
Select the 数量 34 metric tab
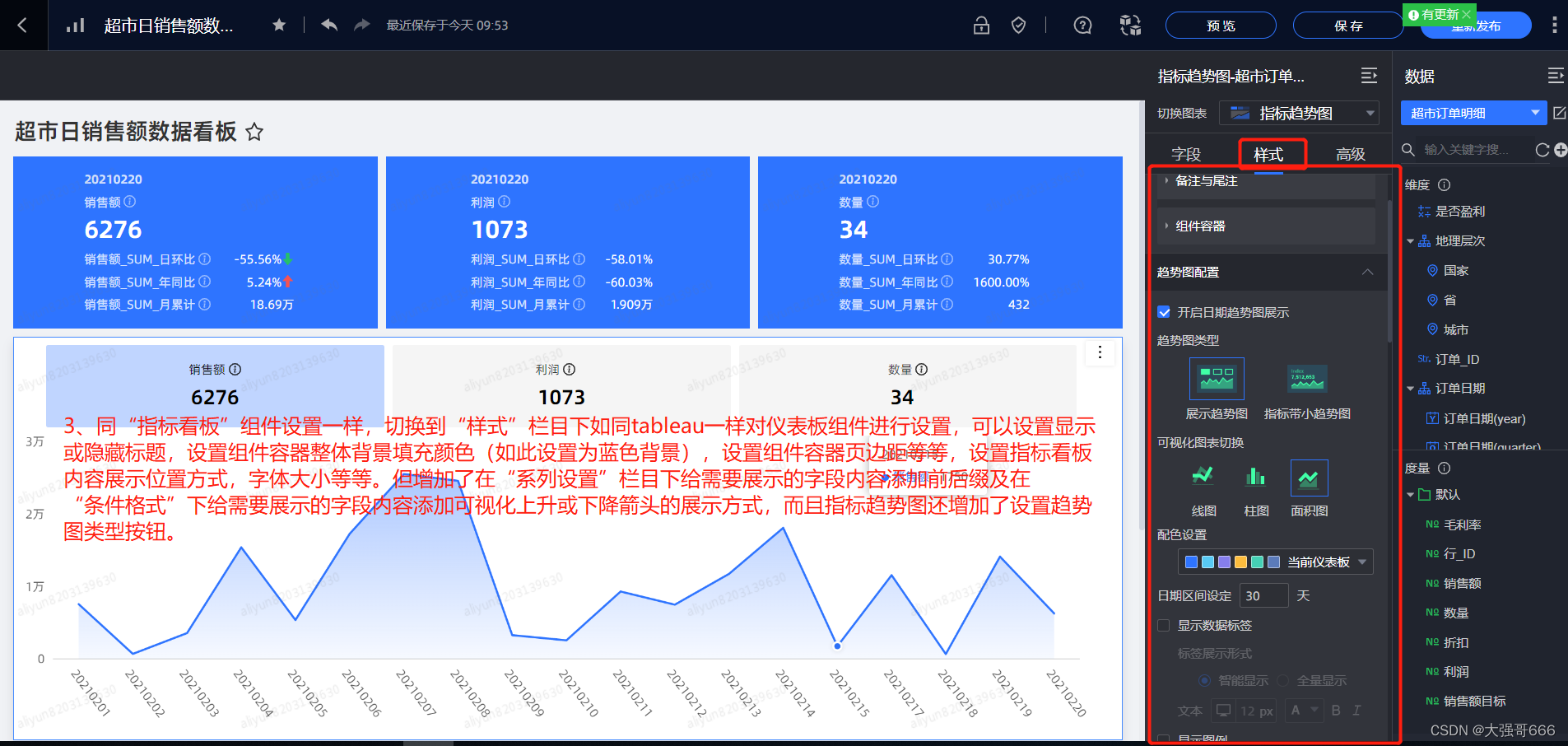[x=908, y=386]
